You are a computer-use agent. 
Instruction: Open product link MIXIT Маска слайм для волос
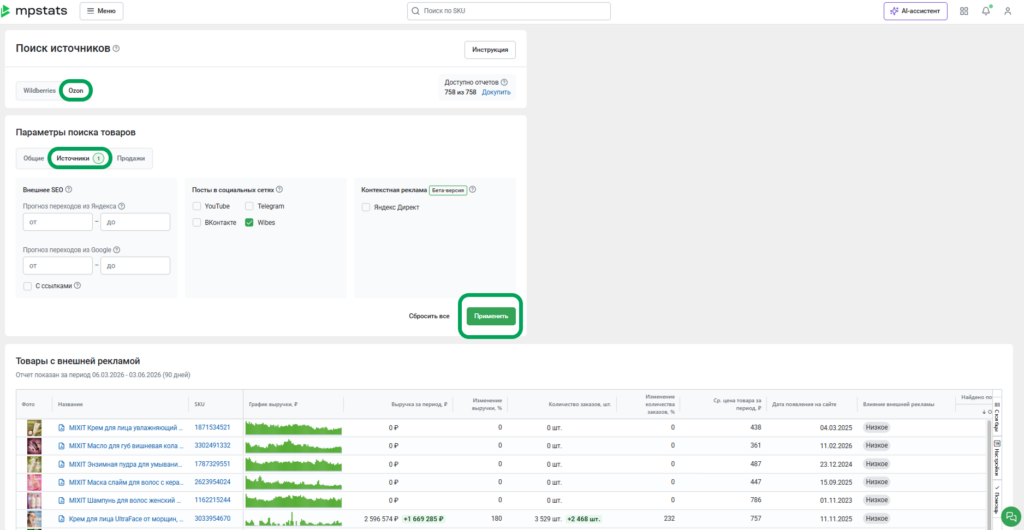coord(125,482)
